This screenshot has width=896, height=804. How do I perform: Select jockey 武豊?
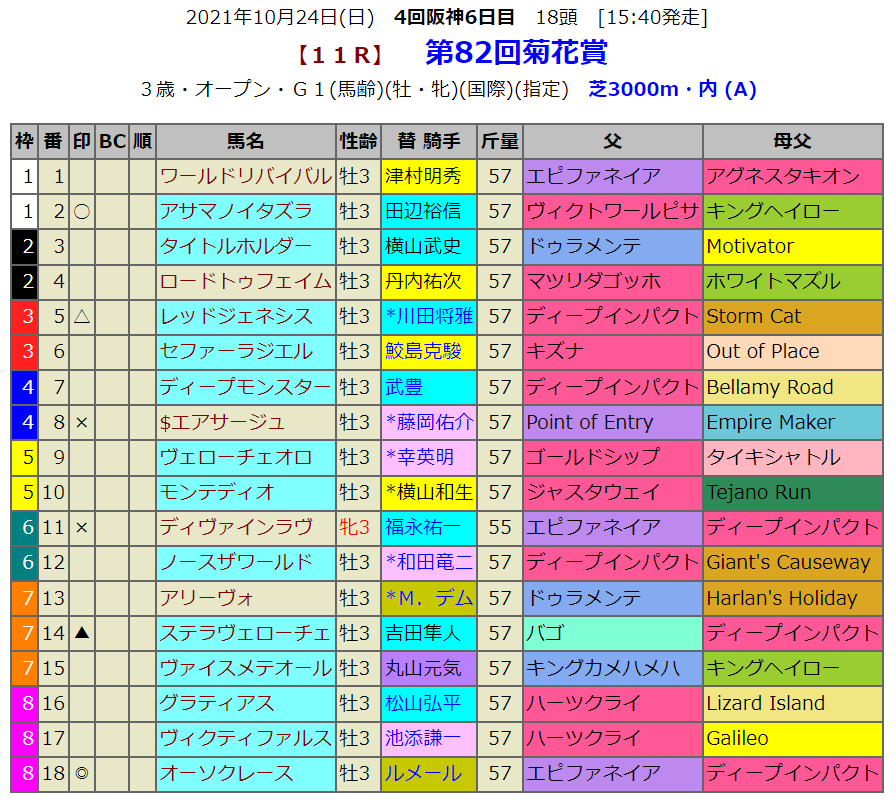405,387
